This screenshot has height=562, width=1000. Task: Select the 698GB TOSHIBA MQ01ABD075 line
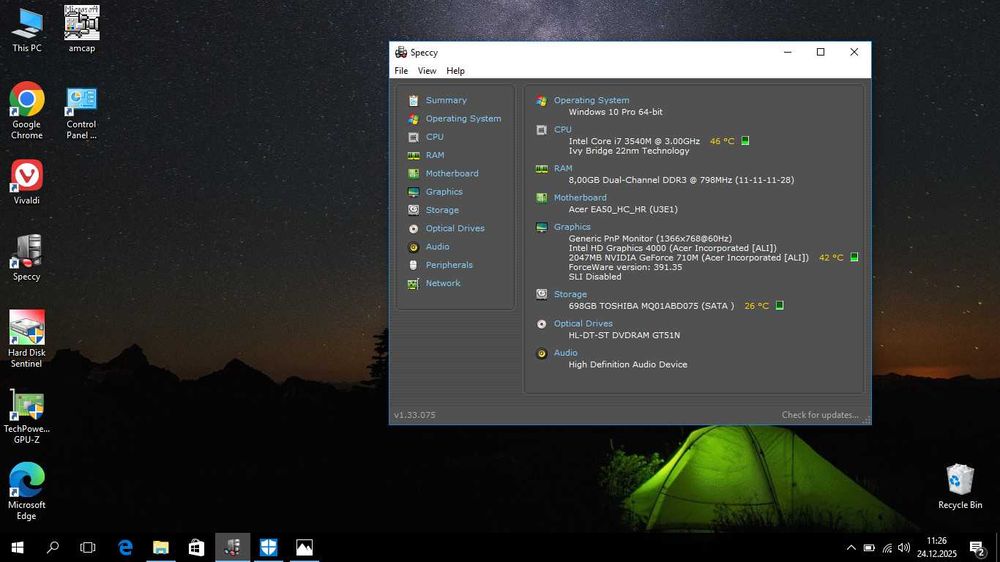click(x=651, y=306)
